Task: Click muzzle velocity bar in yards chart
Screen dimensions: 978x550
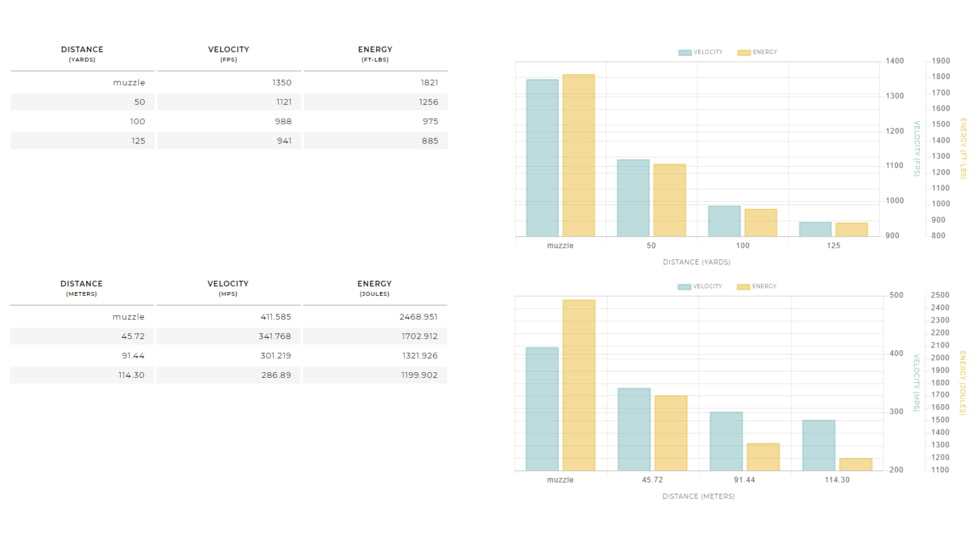Action: (542, 158)
